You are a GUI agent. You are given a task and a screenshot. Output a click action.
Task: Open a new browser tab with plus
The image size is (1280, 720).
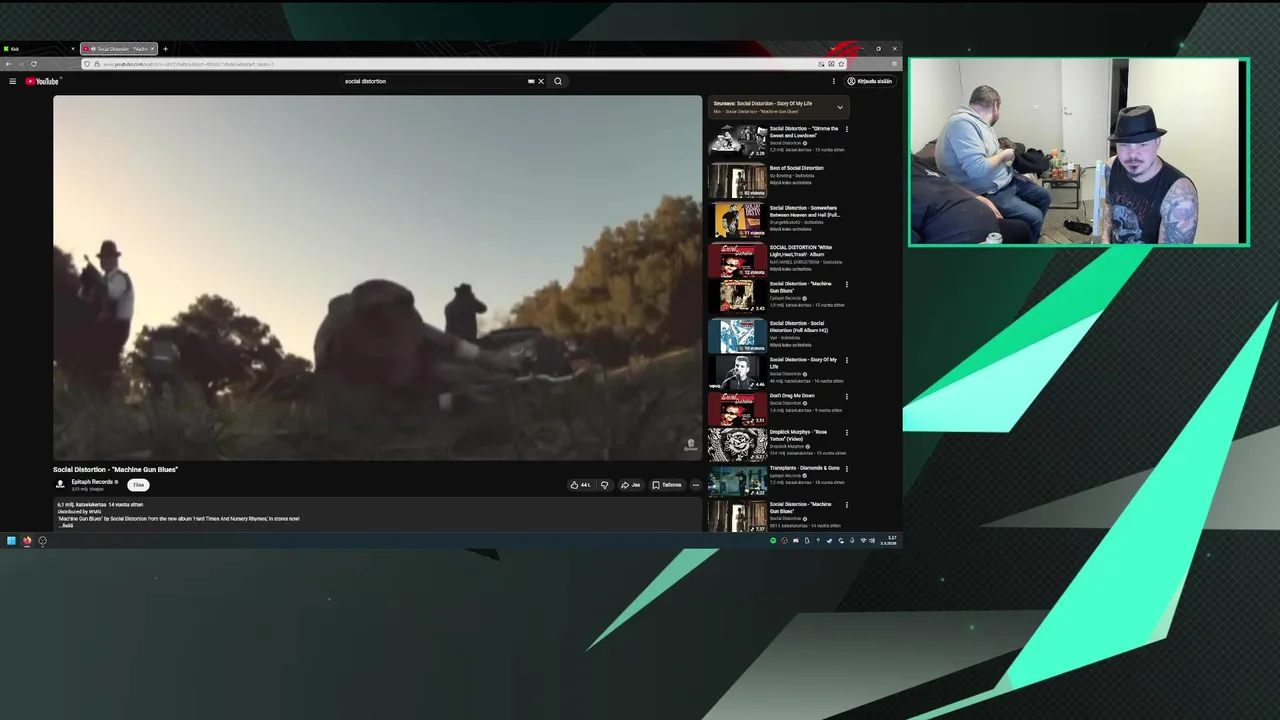point(165,48)
